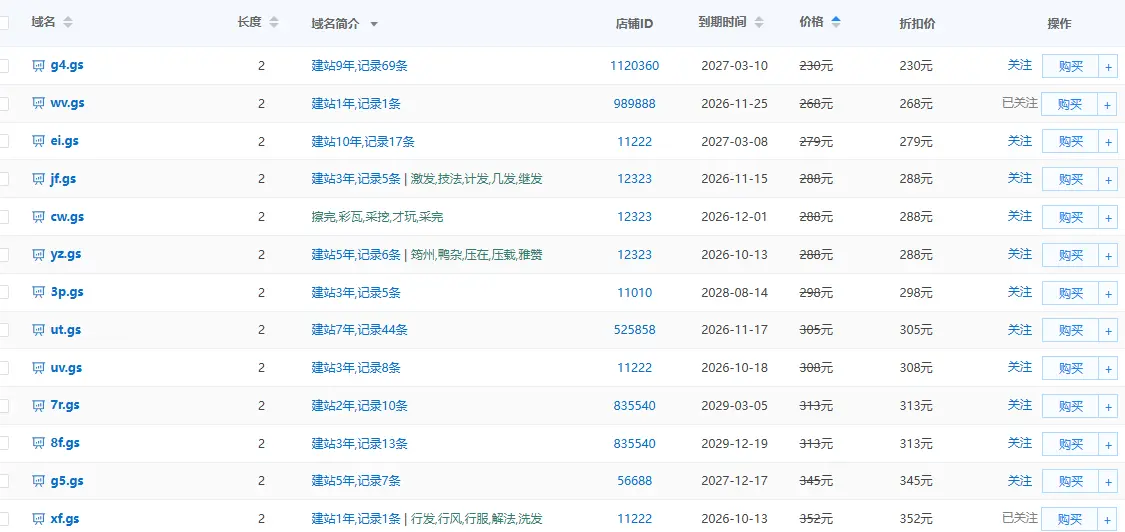
Task: Click the icon beside g5.gs domain
Action: [x=39, y=480]
